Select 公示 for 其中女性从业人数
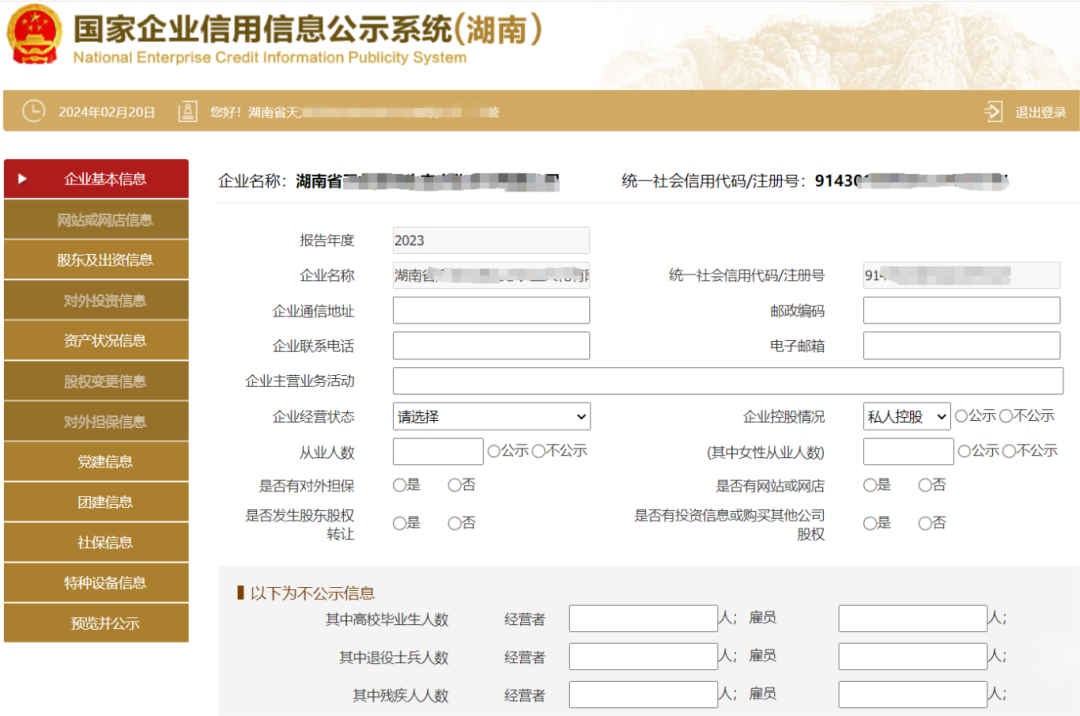 coord(964,451)
